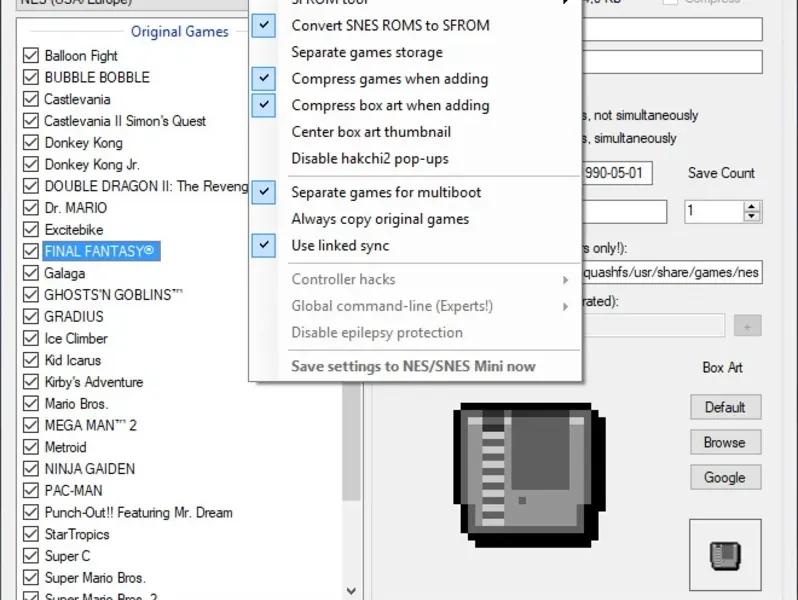
Task: Select MEGA MAN 2 in the games list
Action: tap(91, 425)
